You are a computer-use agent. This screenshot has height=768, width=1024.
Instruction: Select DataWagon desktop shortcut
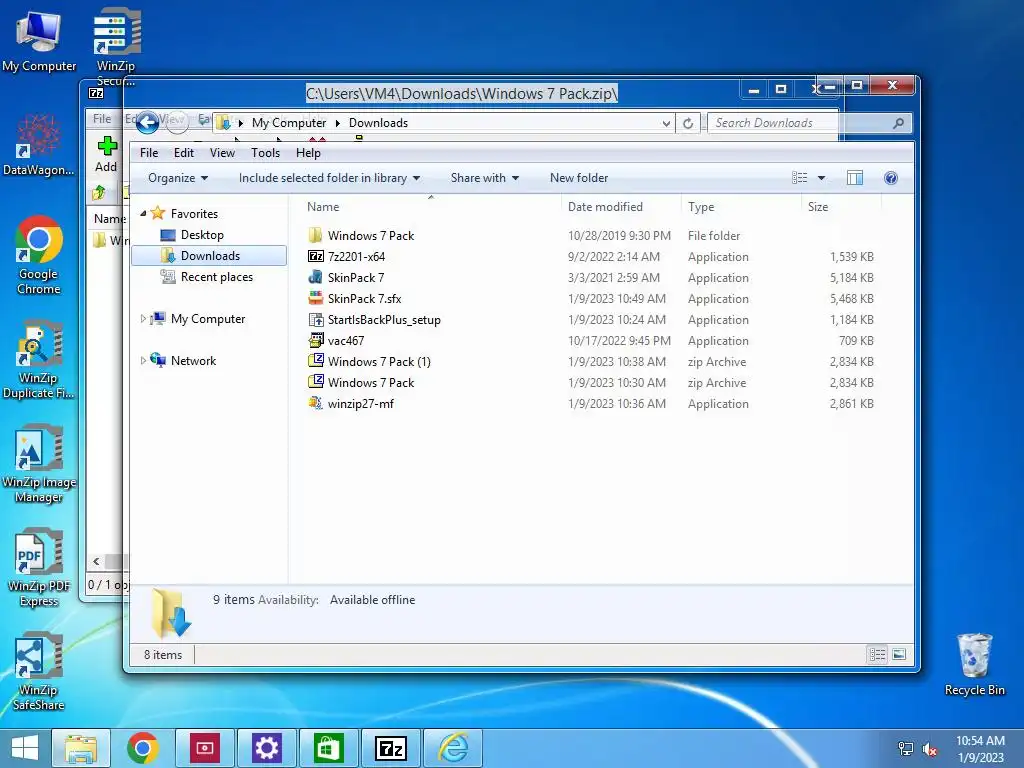(x=39, y=145)
